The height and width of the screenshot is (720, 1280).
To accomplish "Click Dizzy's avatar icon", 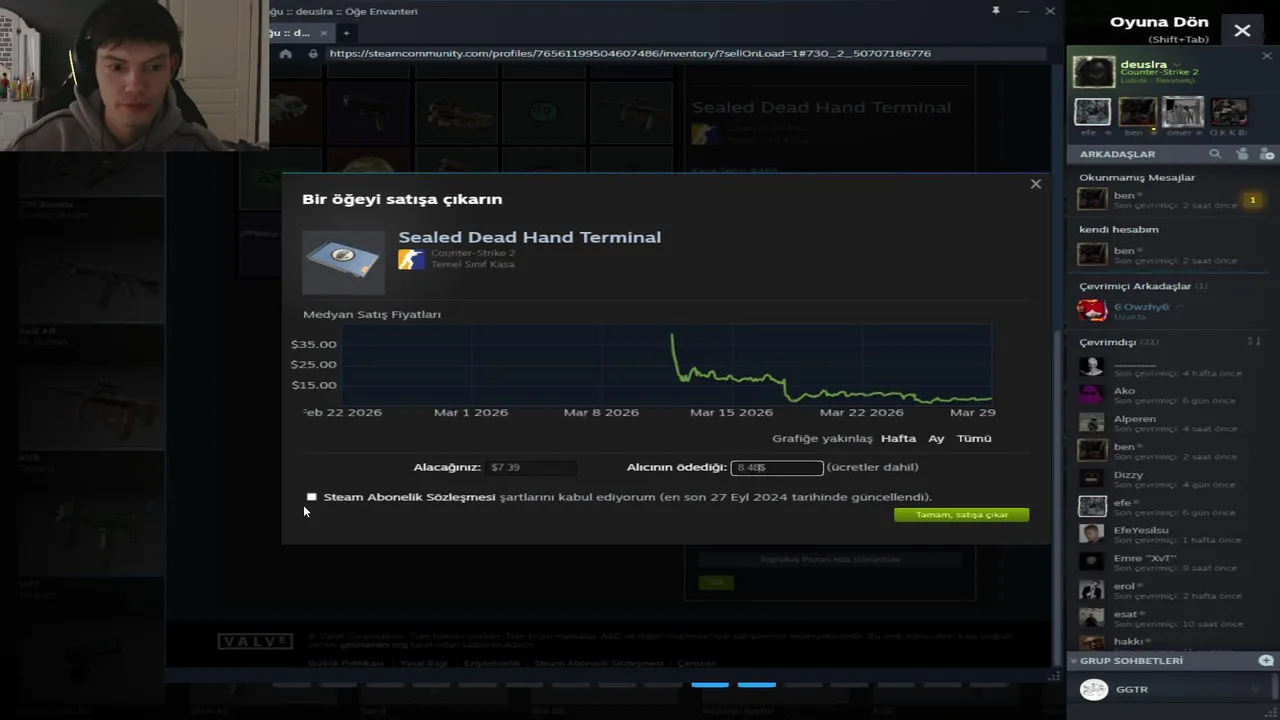I will (x=1092, y=479).
